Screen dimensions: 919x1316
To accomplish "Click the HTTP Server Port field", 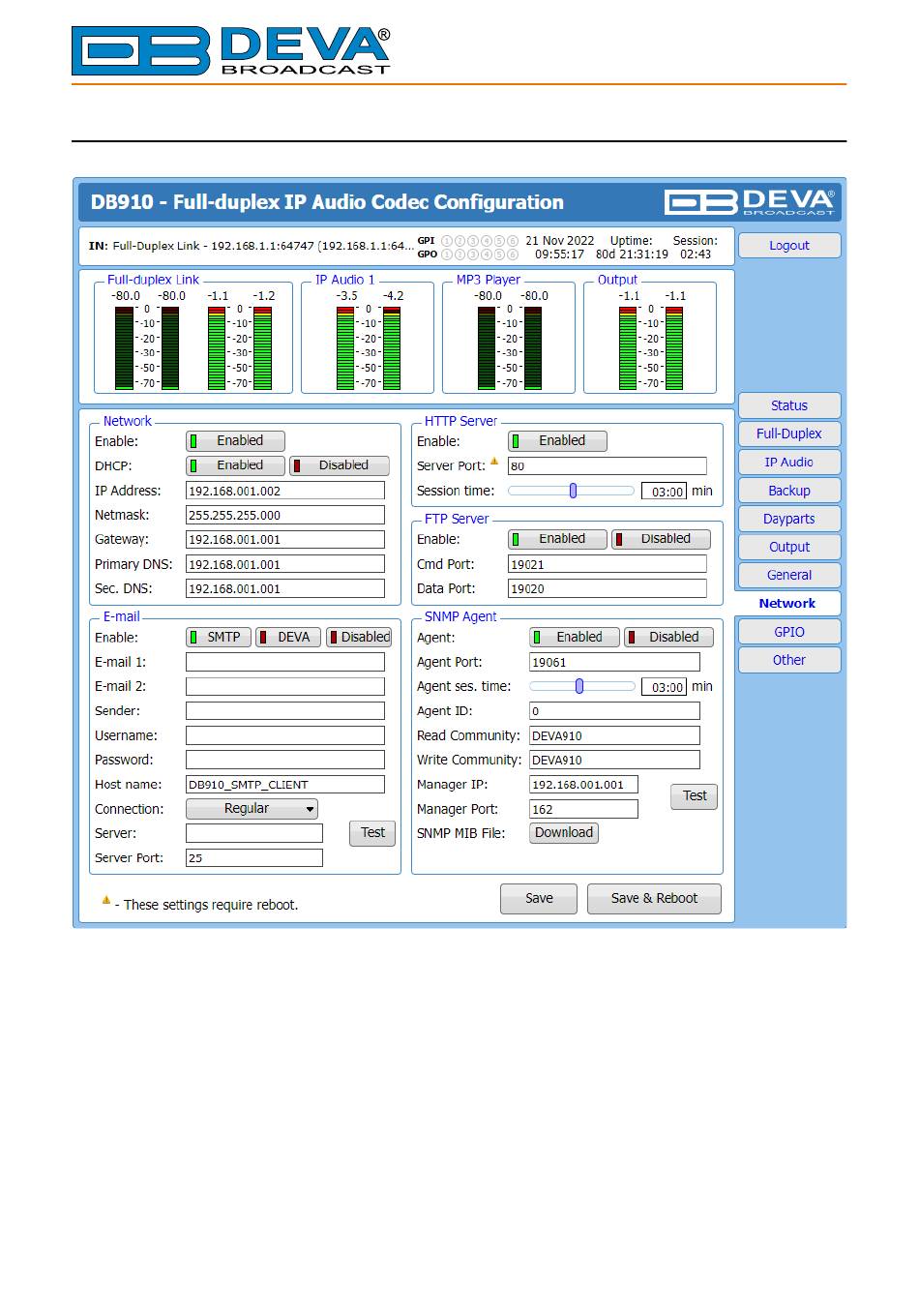I will coord(608,465).
